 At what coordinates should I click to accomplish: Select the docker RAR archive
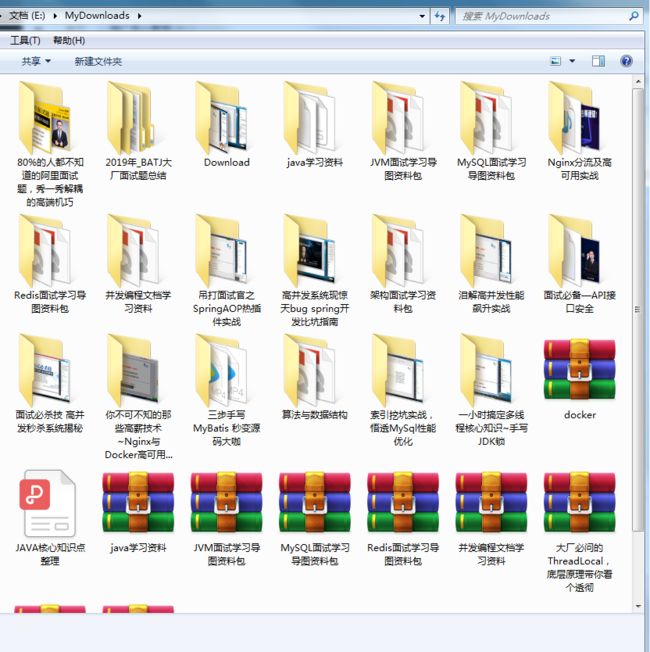tap(579, 370)
